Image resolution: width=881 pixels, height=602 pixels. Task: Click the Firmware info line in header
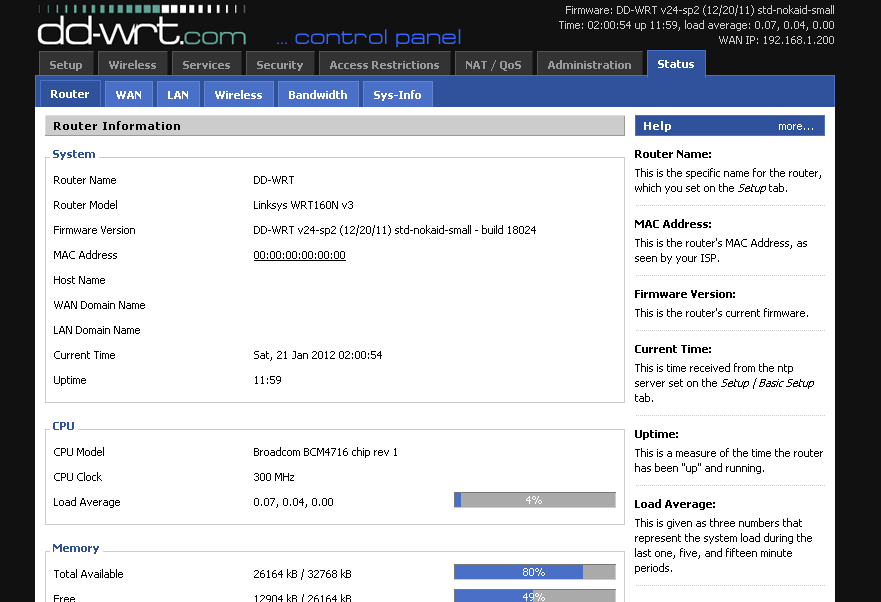(x=700, y=10)
